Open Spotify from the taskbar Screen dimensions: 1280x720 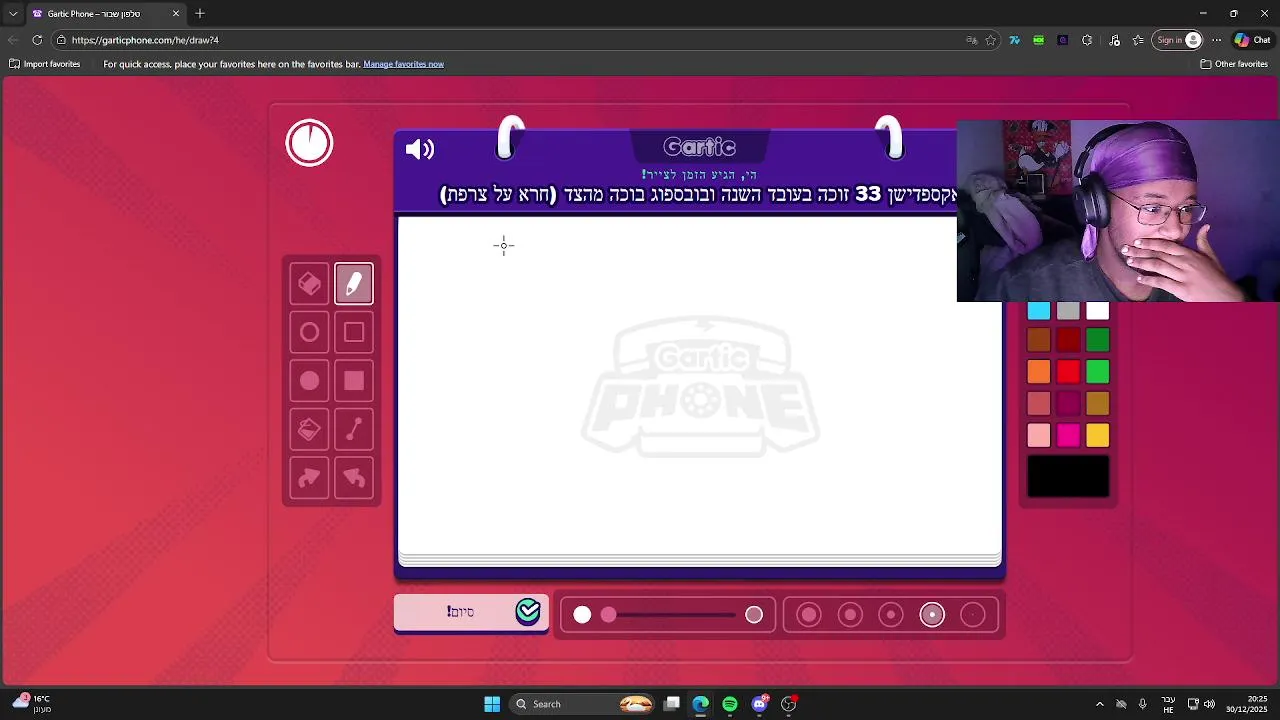point(730,704)
